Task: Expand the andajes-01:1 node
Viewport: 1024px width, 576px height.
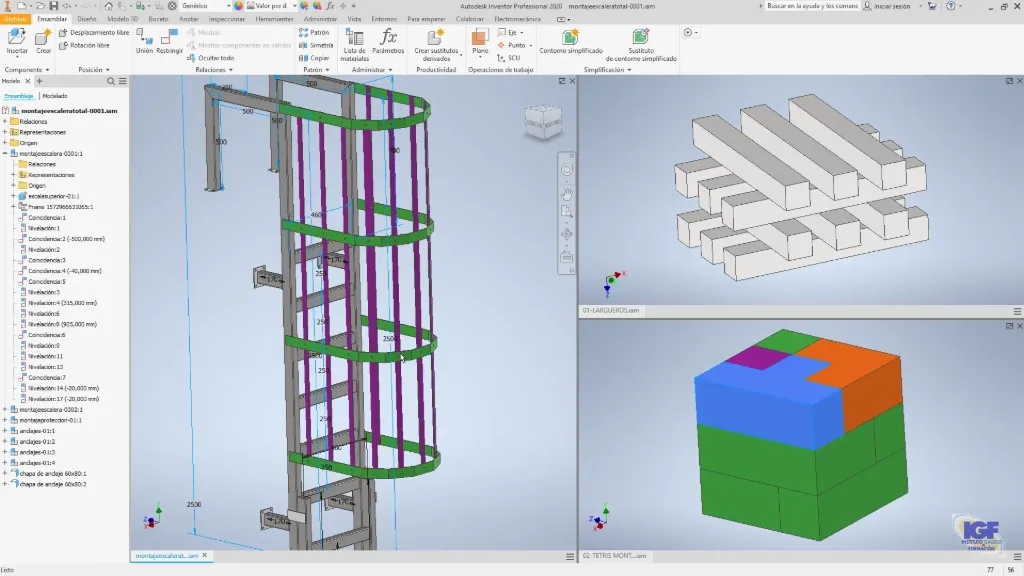Action: [5, 431]
